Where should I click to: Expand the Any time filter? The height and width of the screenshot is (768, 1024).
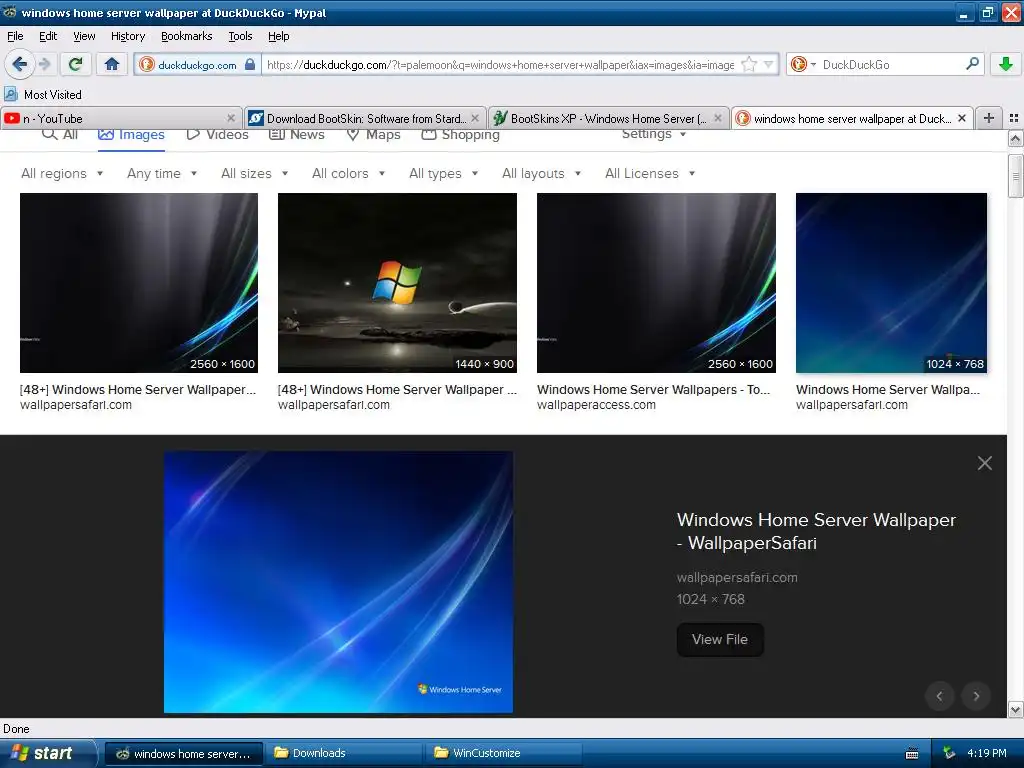pyautogui.click(x=162, y=174)
